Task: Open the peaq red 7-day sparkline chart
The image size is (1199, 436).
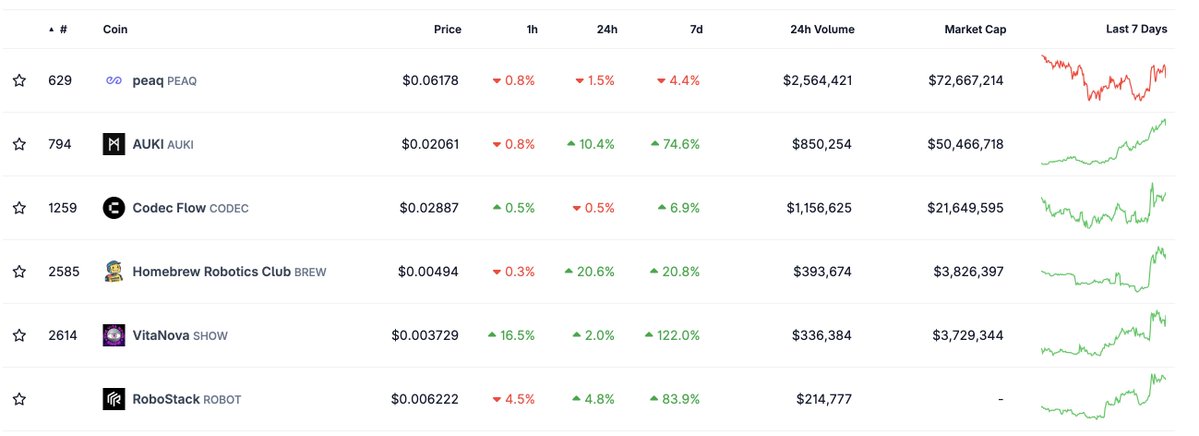Action: pyautogui.click(x=1104, y=78)
